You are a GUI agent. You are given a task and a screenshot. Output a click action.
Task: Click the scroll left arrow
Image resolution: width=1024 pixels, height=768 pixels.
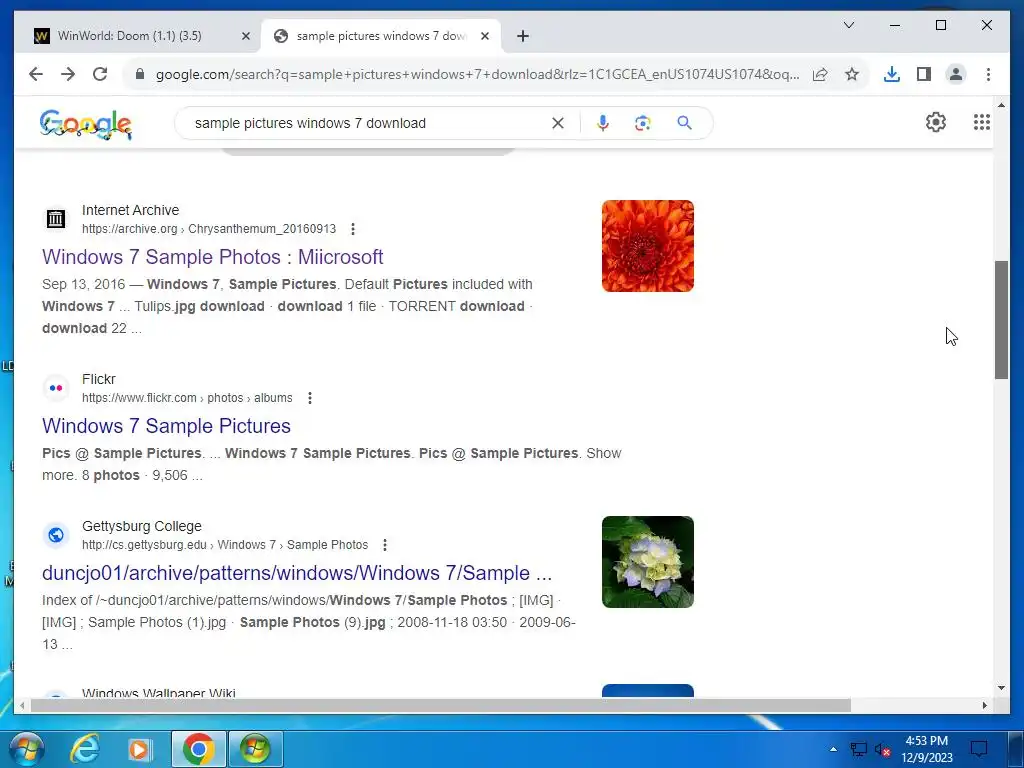click(23, 705)
